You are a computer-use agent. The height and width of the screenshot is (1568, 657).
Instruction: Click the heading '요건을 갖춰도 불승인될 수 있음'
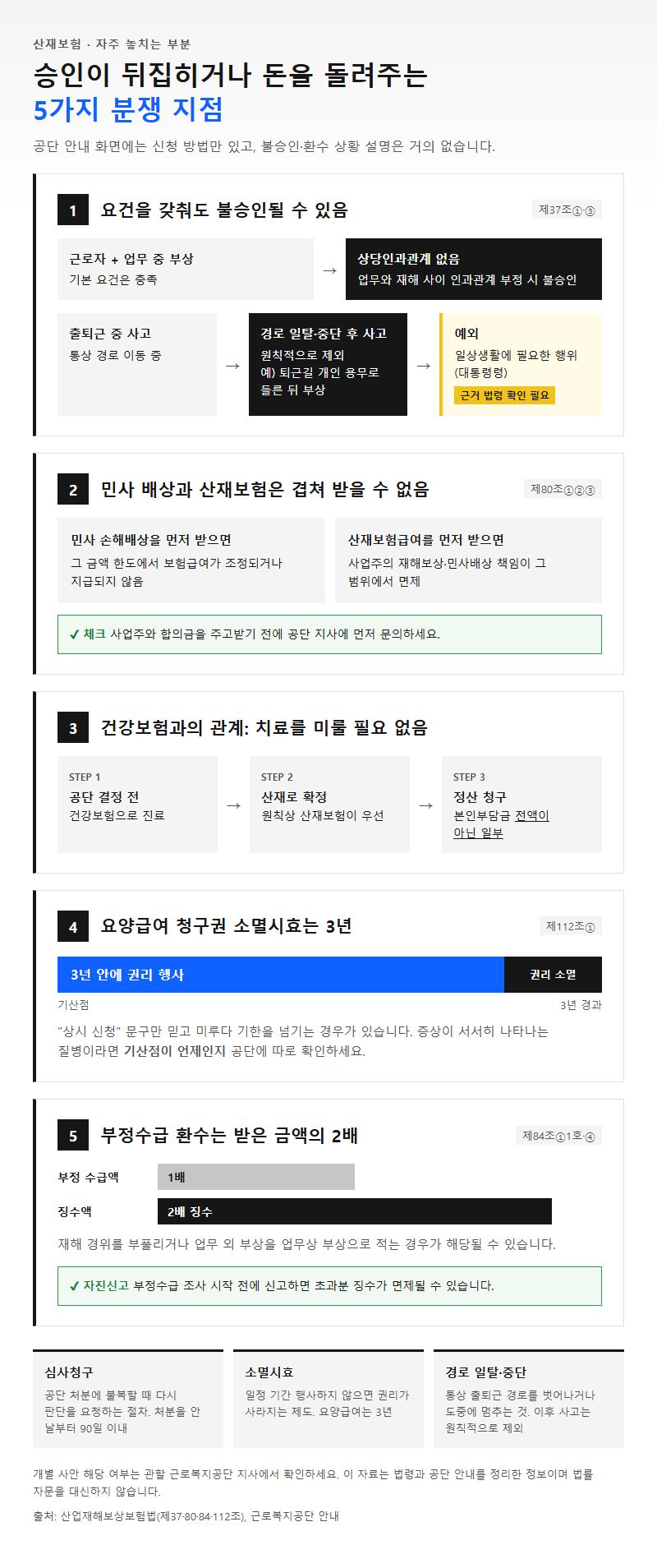click(x=224, y=210)
